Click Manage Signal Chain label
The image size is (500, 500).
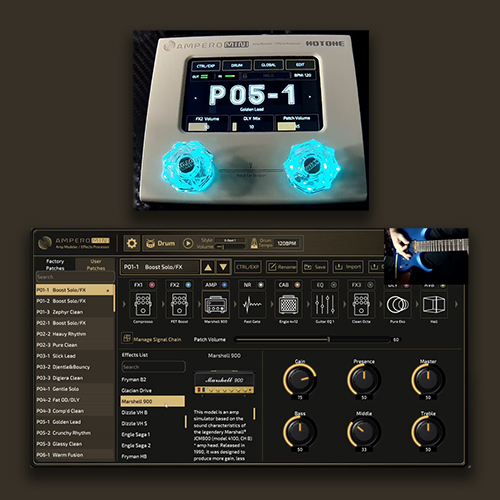coord(157,339)
